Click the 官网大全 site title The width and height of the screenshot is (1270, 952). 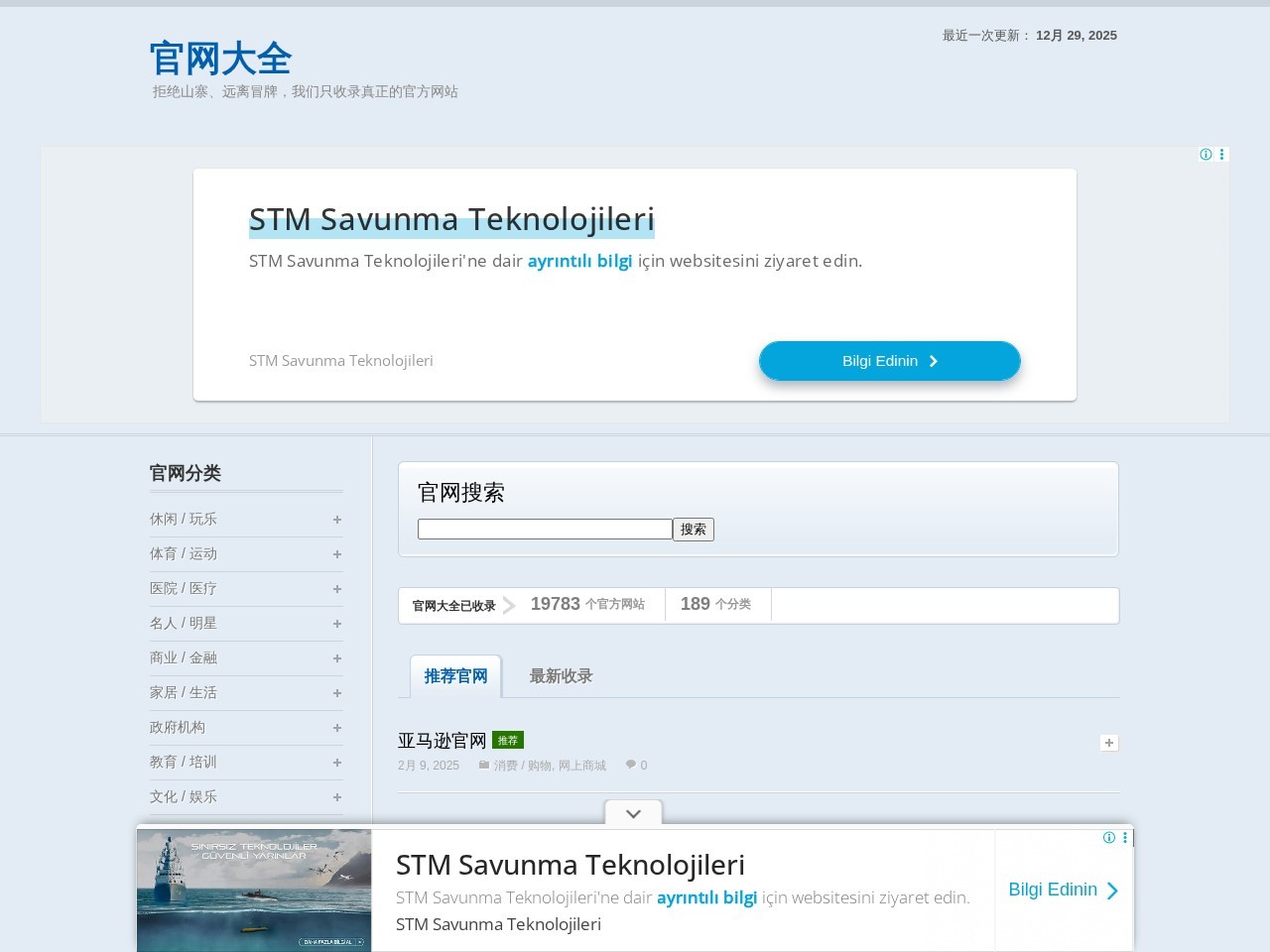[x=220, y=59]
